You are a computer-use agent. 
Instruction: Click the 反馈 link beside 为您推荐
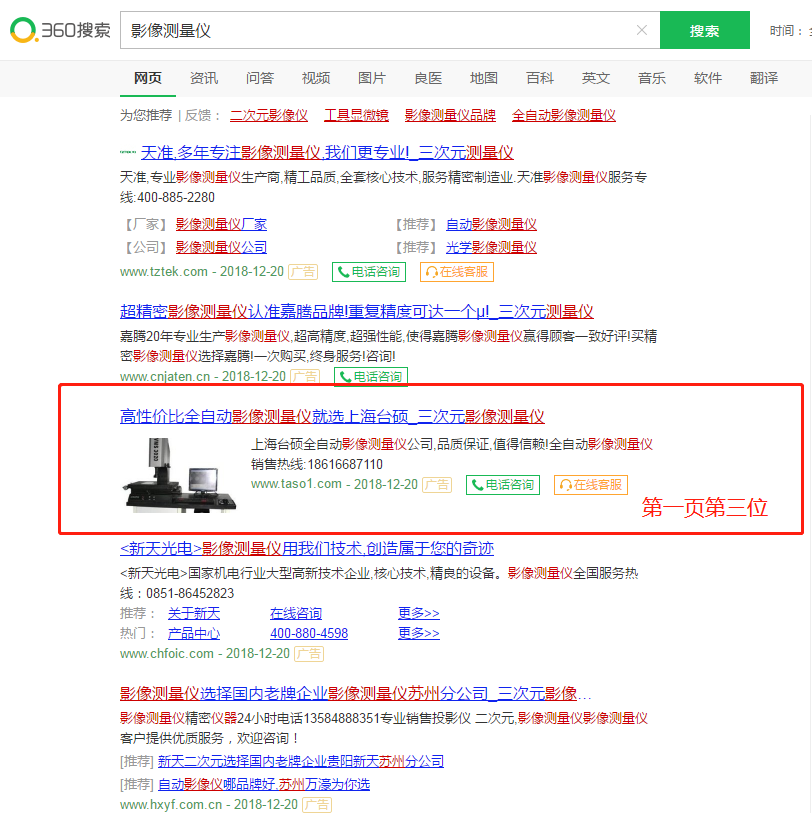[x=198, y=115]
